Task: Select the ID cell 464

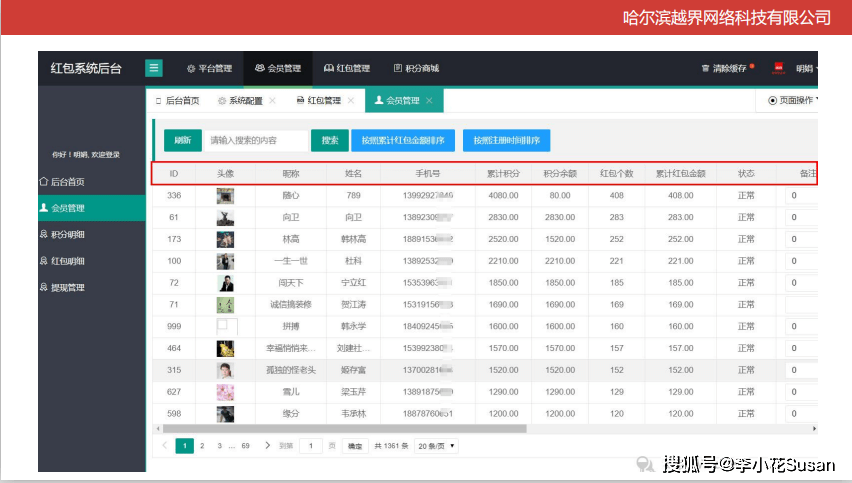Action: pyautogui.click(x=174, y=348)
